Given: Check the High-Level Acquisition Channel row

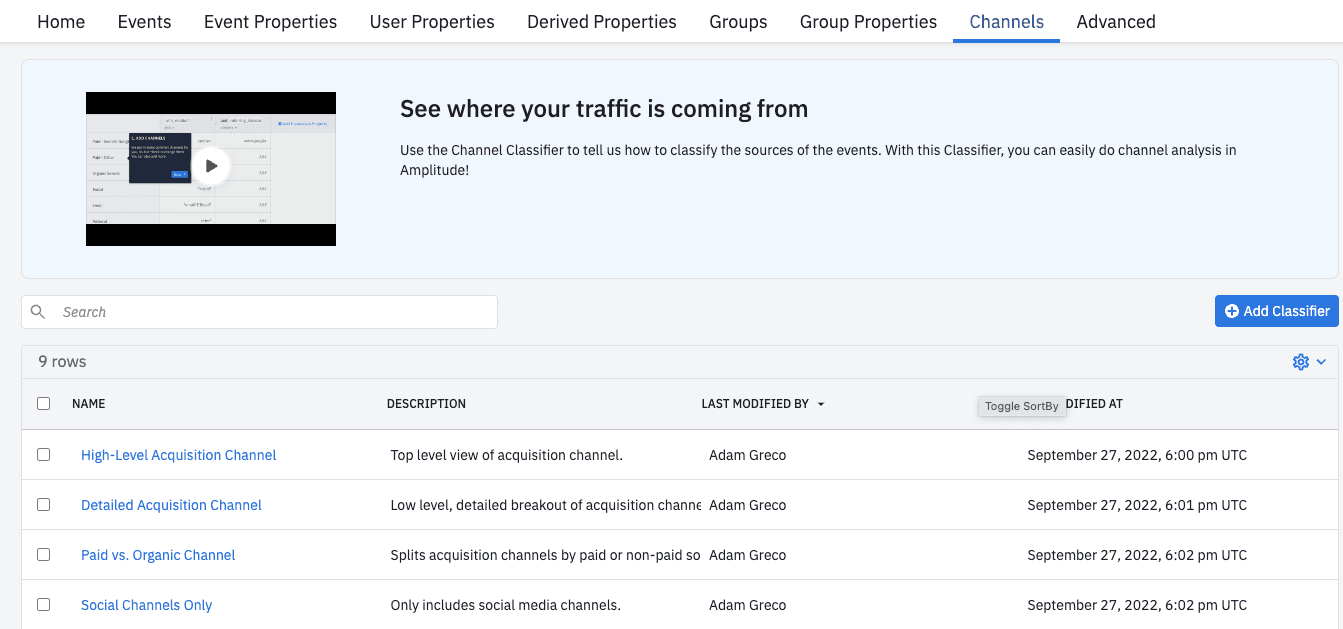Looking at the screenshot, I should pos(43,454).
